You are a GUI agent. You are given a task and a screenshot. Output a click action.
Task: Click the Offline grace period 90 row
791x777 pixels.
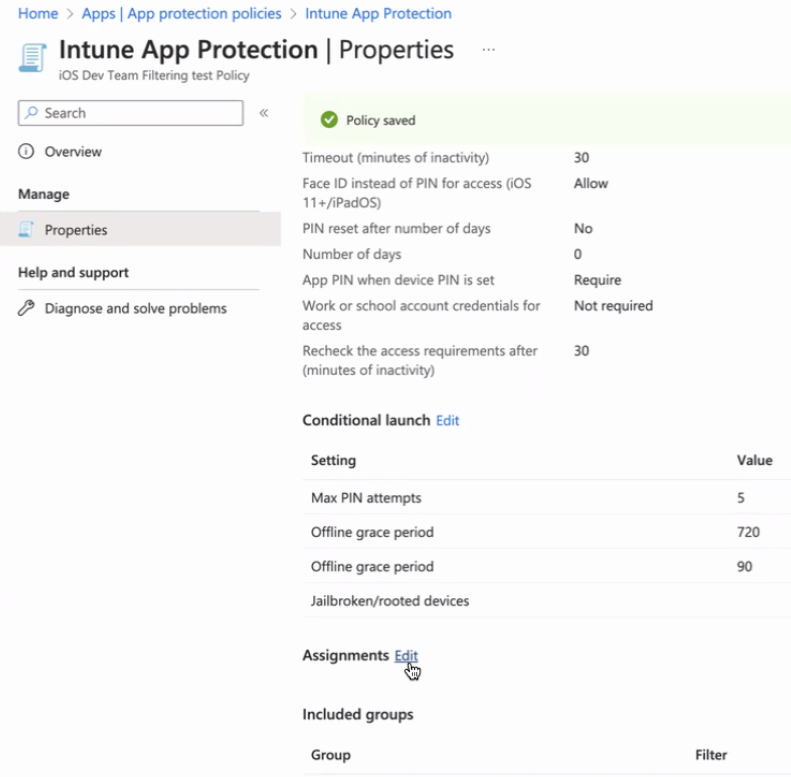coord(546,567)
